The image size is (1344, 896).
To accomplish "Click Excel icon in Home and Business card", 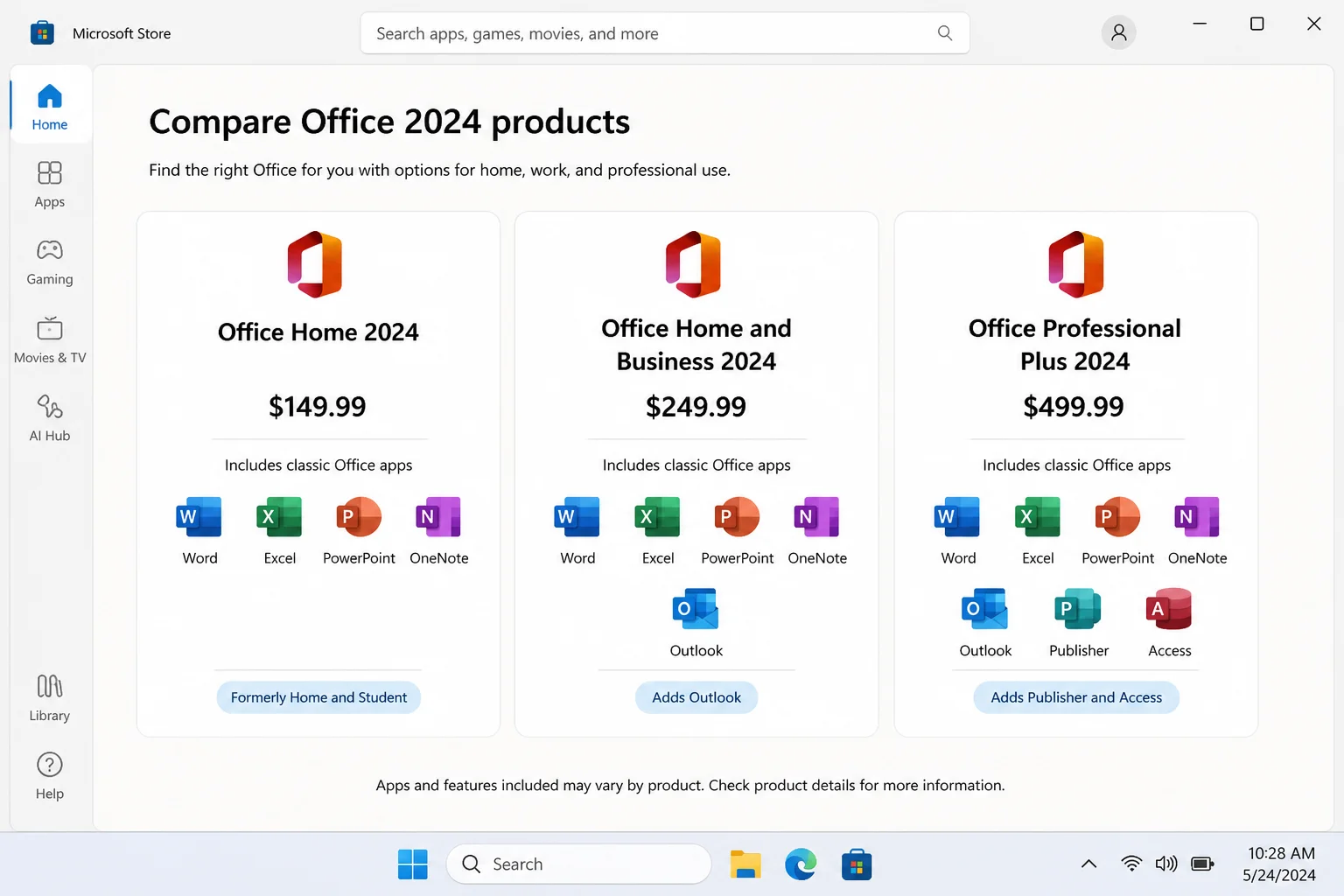I will click(x=657, y=517).
